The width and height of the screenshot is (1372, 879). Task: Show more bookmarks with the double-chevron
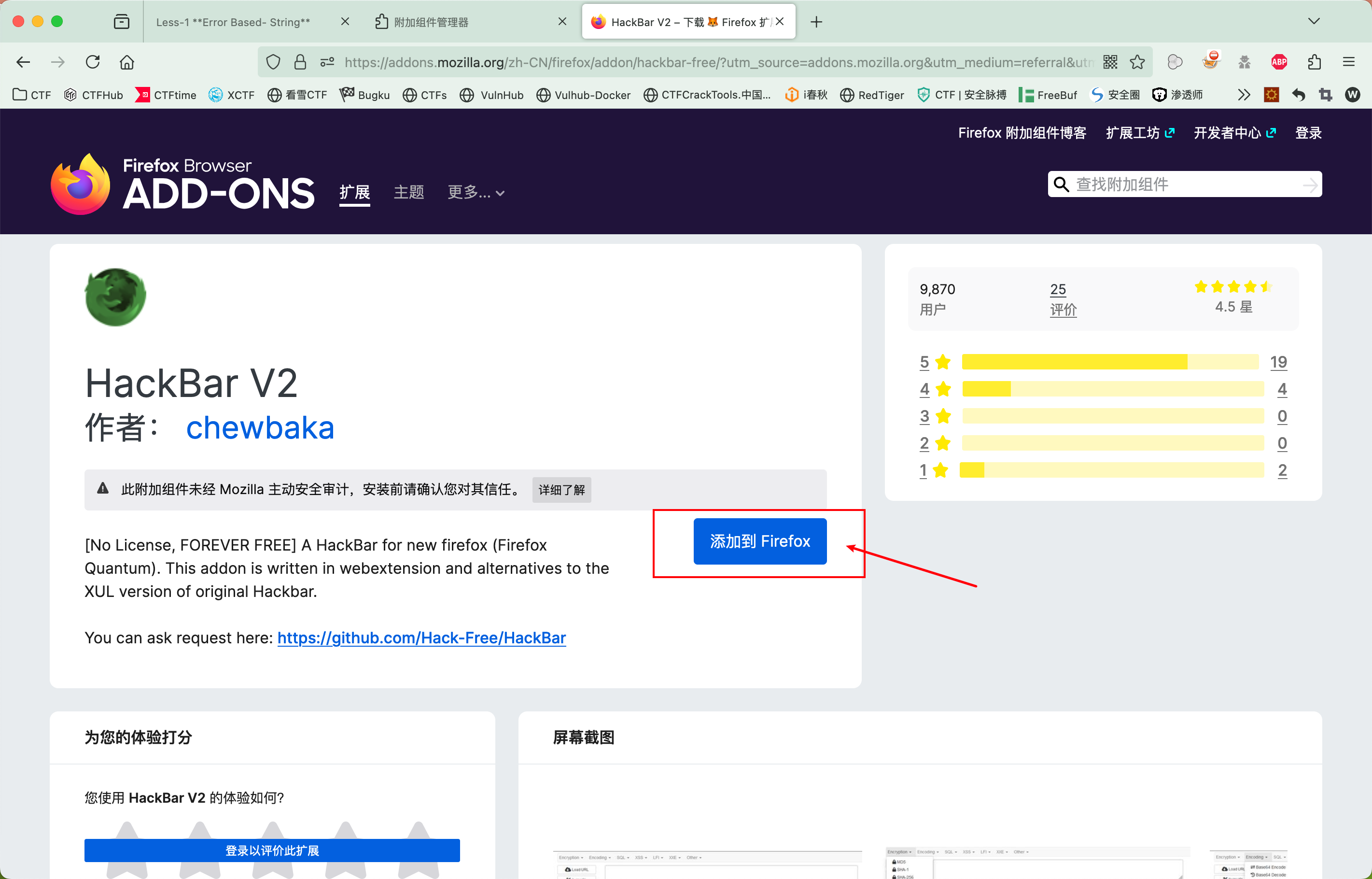pos(1244,95)
